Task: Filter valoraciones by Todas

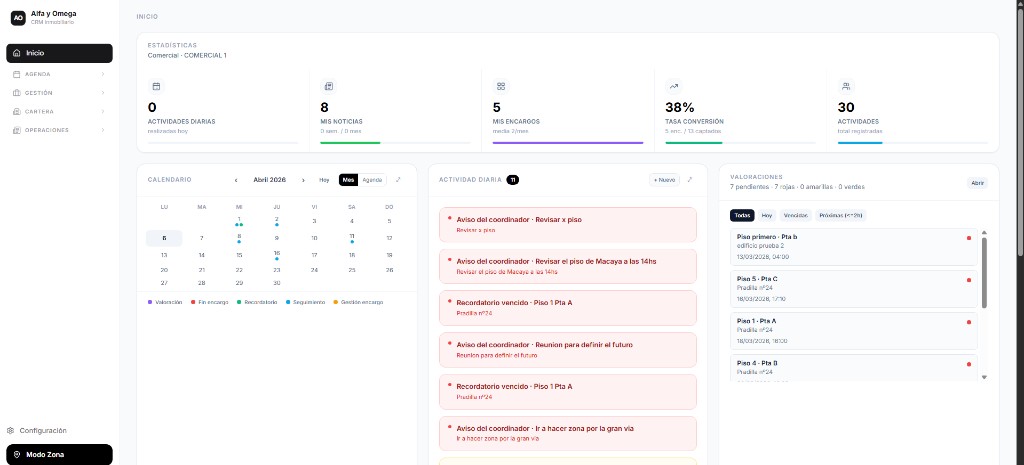Action: click(742, 216)
